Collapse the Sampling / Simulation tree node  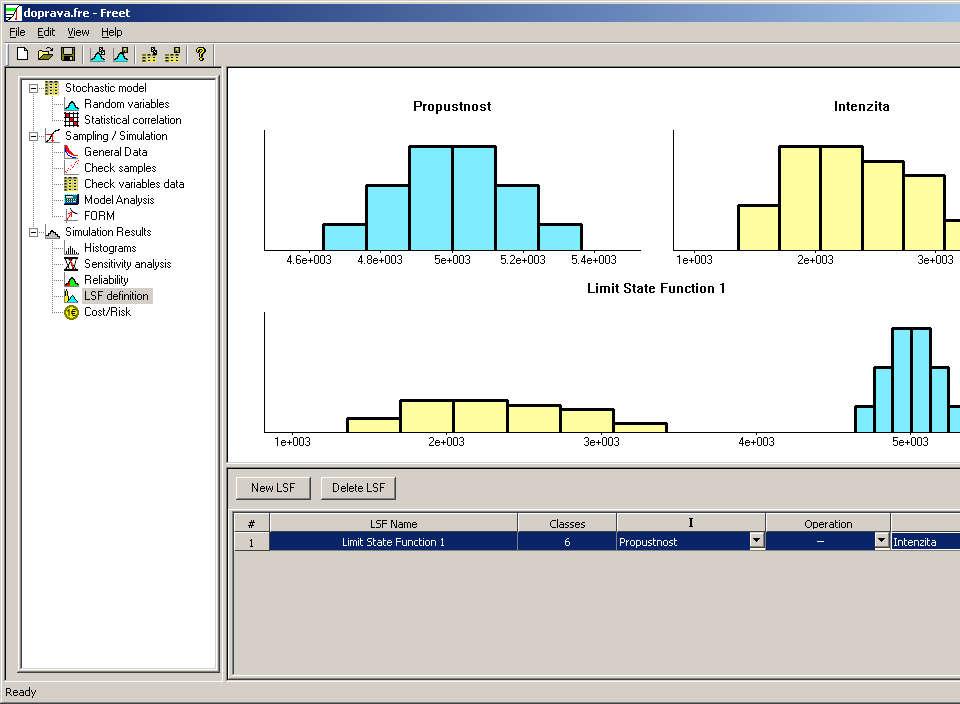point(34,136)
